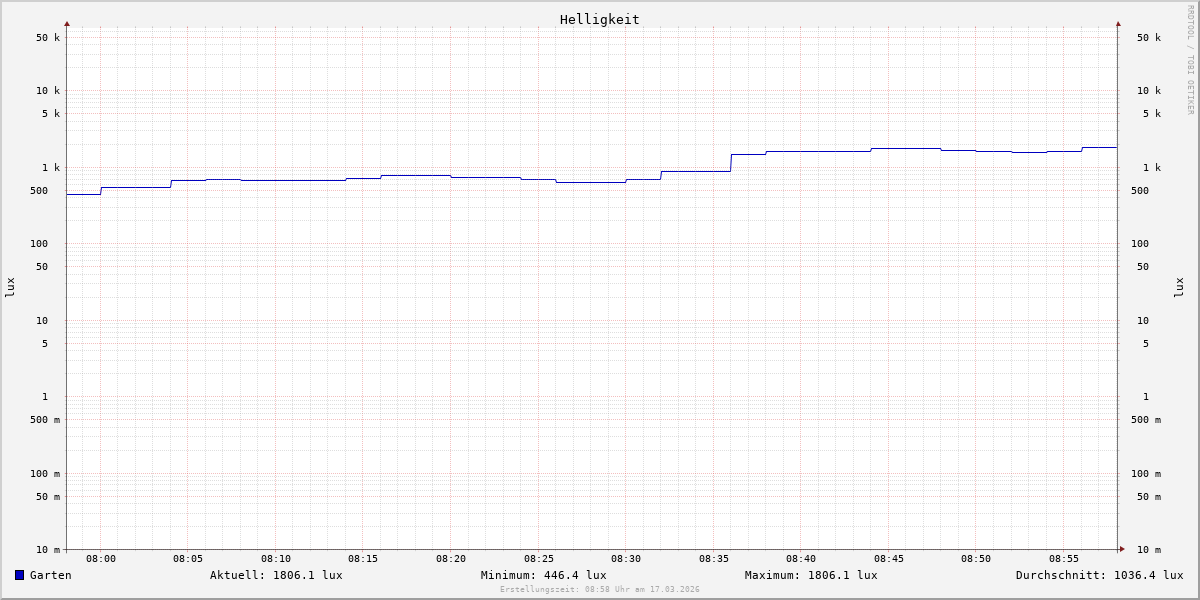Click the RRDTOOL / TOBI OETIKER watermark

tap(1190, 60)
